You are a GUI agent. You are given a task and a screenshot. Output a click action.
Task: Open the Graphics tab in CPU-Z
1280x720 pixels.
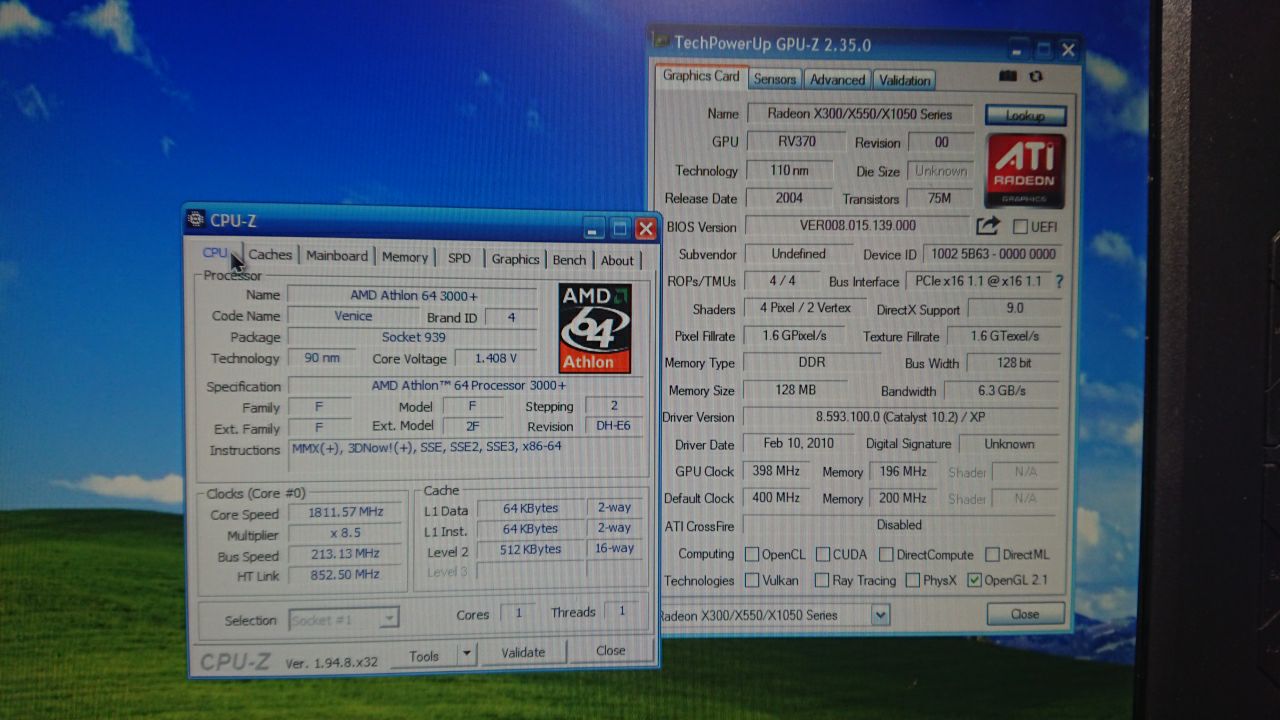pyautogui.click(x=516, y=259)
